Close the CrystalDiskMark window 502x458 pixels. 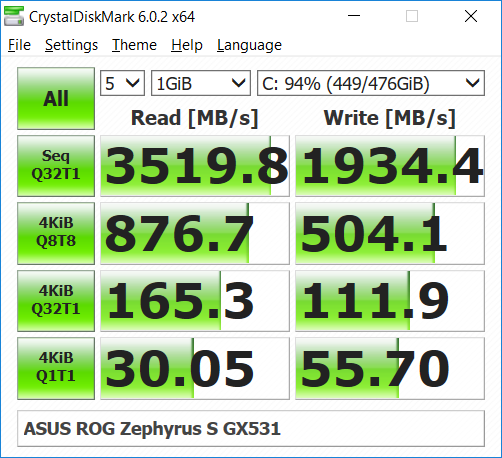tap(471, 16)
